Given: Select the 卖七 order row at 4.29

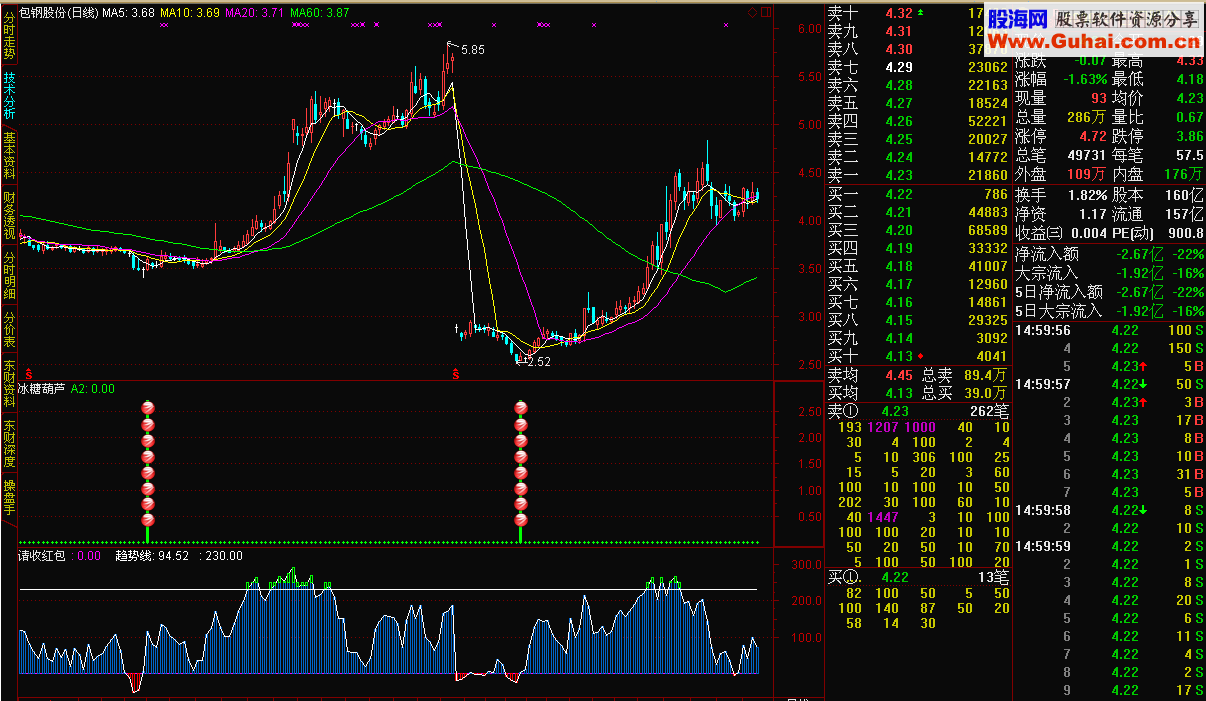Looking at the screenshot, I should [918, 67].
